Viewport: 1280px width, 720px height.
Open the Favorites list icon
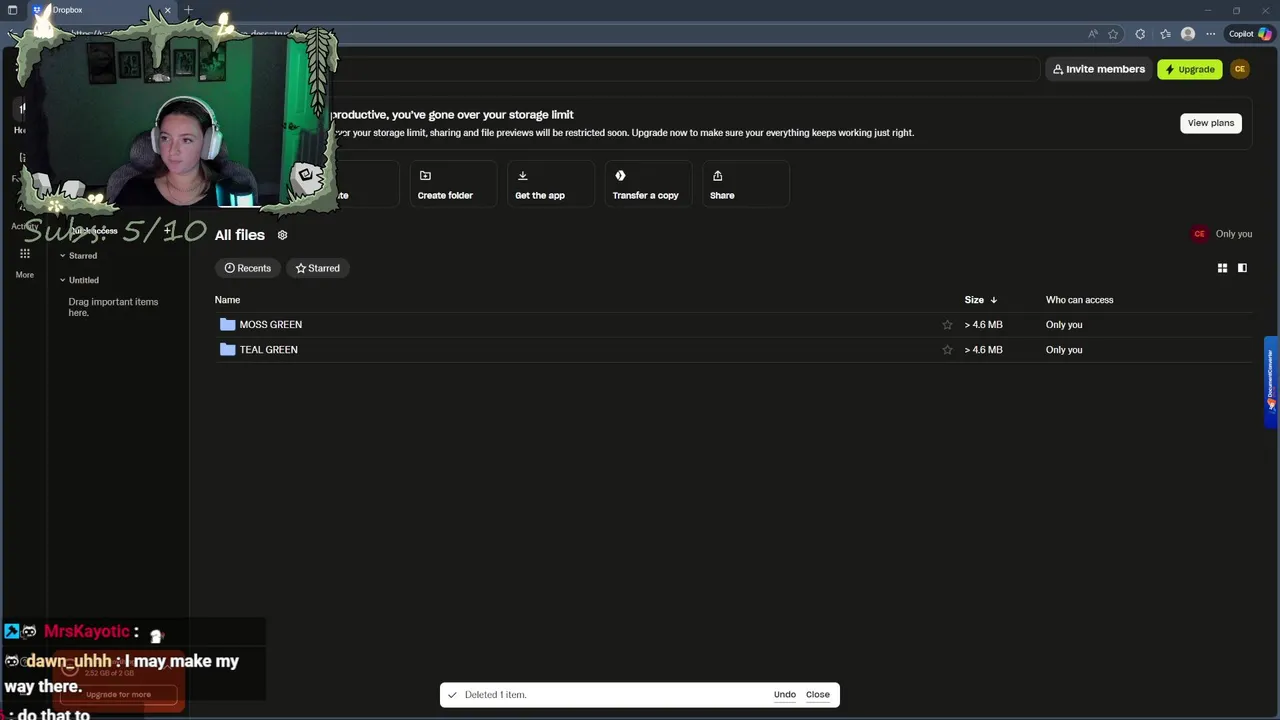[x=1165, y=34]
